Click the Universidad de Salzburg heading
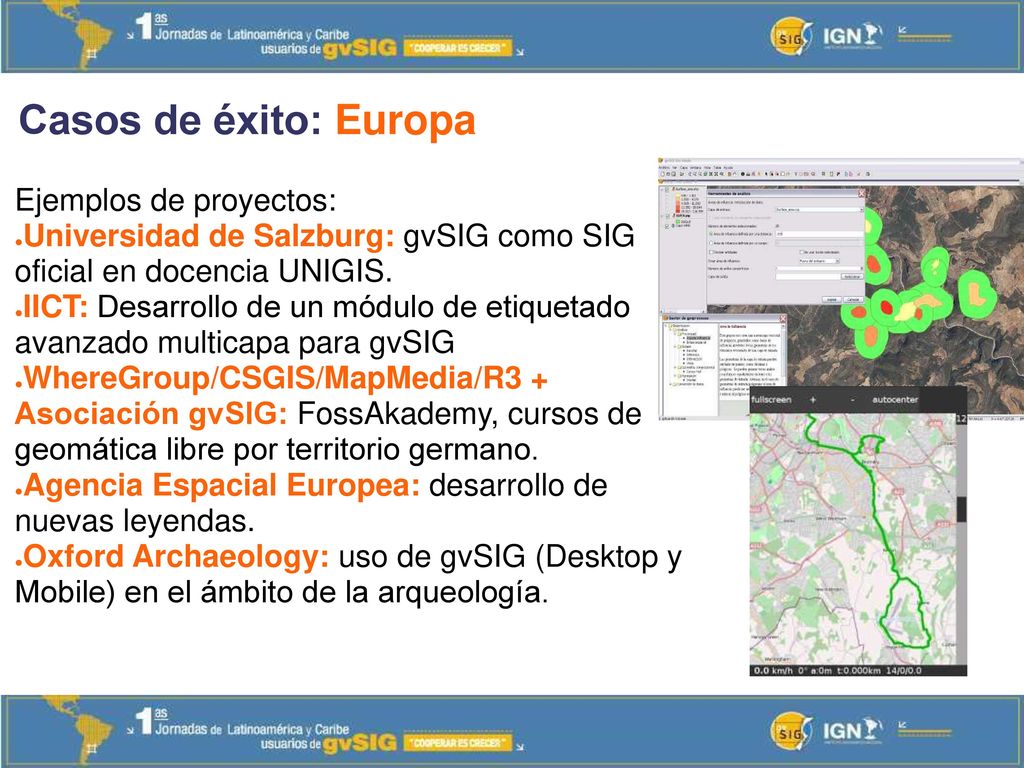Screen dimensions: 1024x768 click(x=209, y=236)
